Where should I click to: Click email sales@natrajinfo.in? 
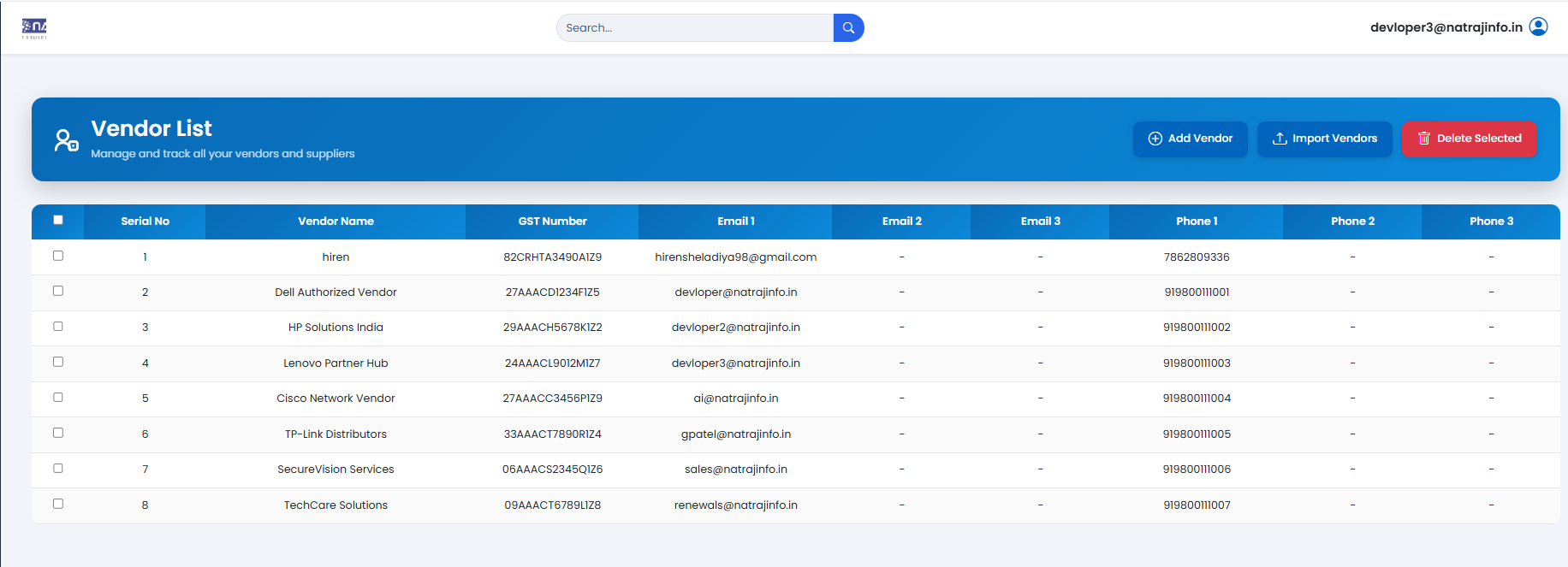735,470
